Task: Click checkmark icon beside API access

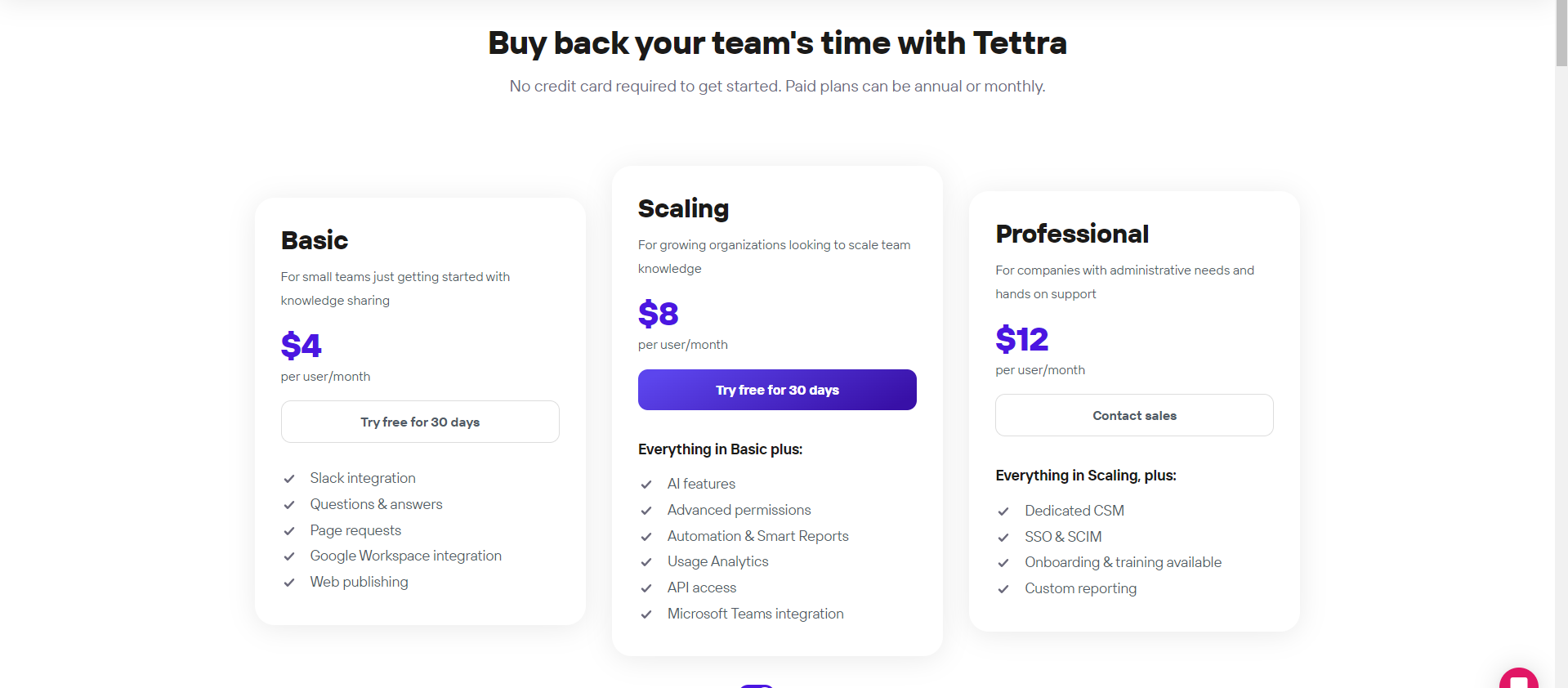Action: point(646,588)
